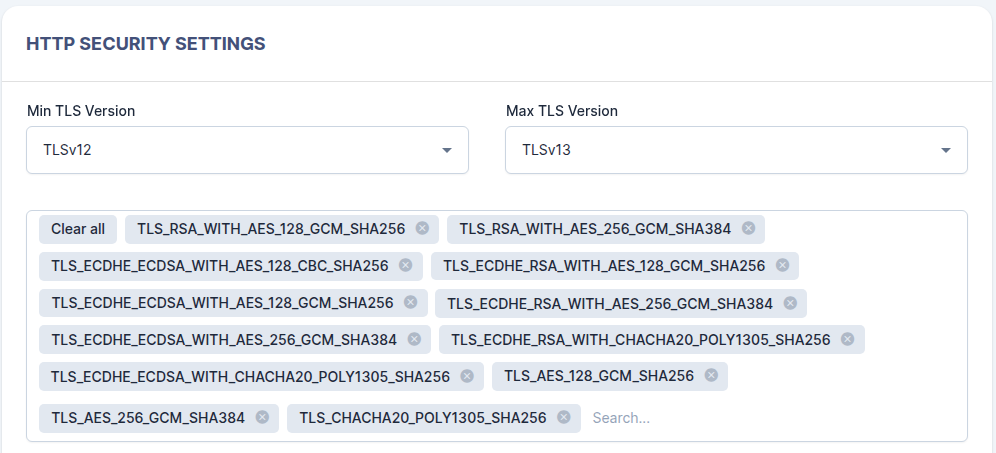Remove TLS_ECDHE_RSA_WITH_CHACHA20_POLY1305_SHA256 chip
The image size is (996, 453).
pos(847,339)
